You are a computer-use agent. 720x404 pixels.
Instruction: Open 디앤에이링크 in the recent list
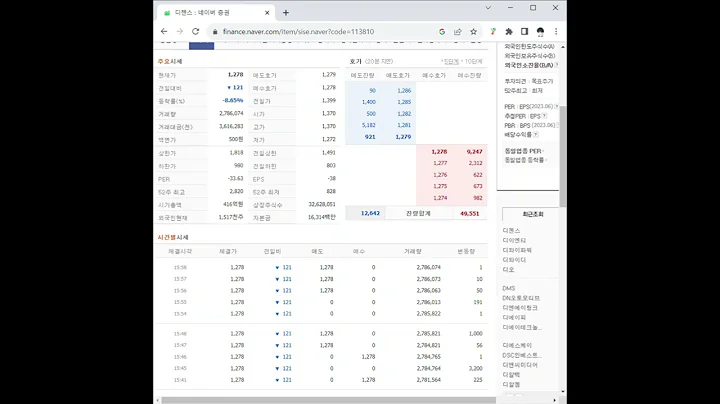(x=520, y=308)
